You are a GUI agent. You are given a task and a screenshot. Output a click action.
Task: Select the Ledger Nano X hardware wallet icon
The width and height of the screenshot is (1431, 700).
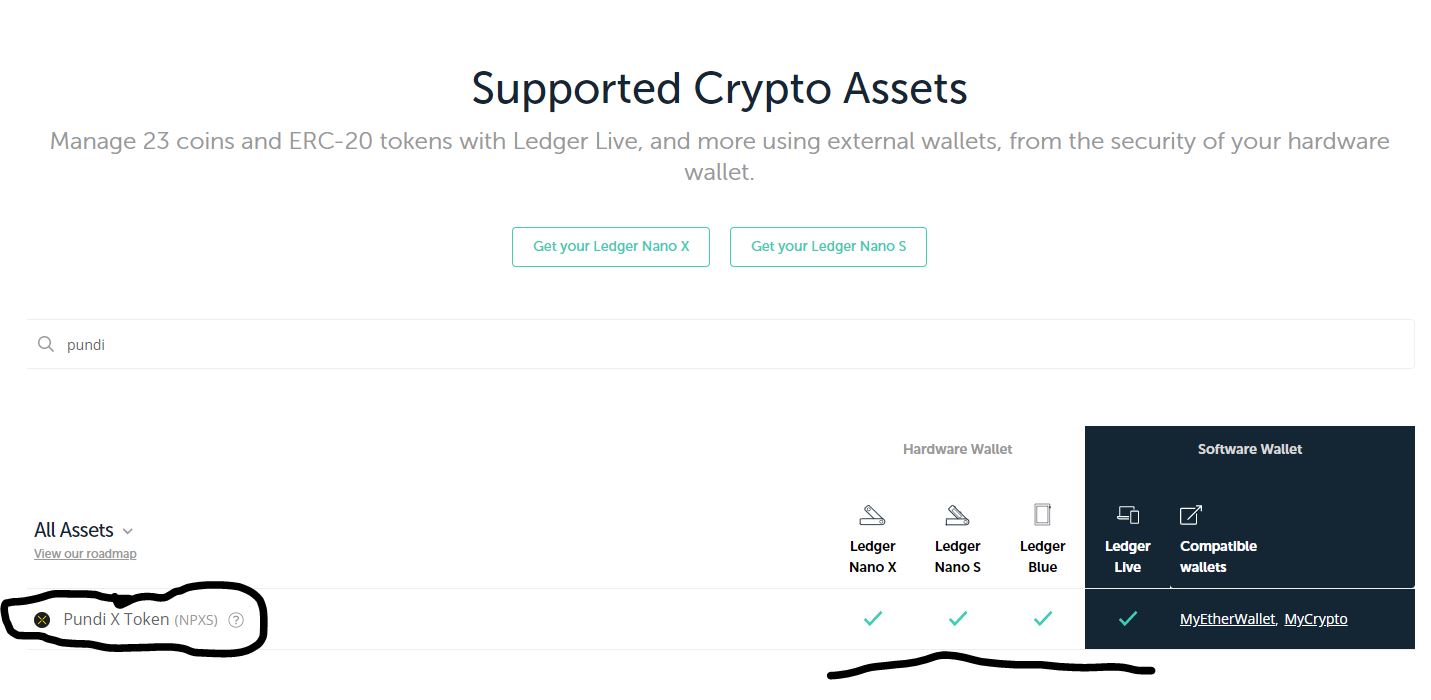[872, 514]
